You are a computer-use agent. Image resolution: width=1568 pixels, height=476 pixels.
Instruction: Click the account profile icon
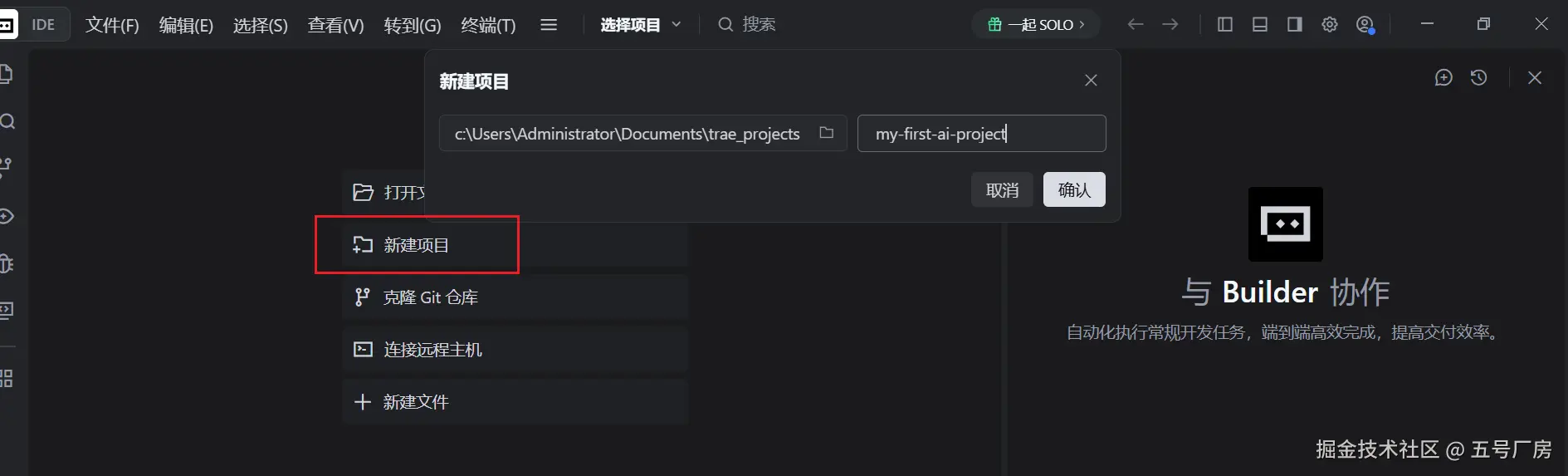[x=1365, y=25]
